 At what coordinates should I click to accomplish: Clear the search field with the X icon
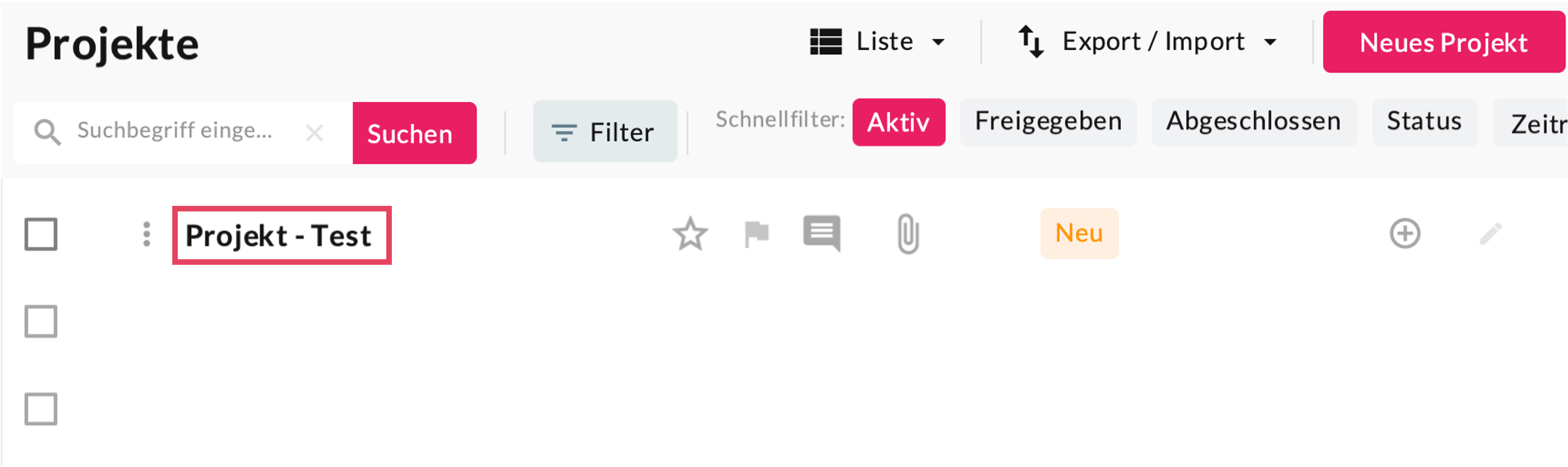[x=314, y=133]
